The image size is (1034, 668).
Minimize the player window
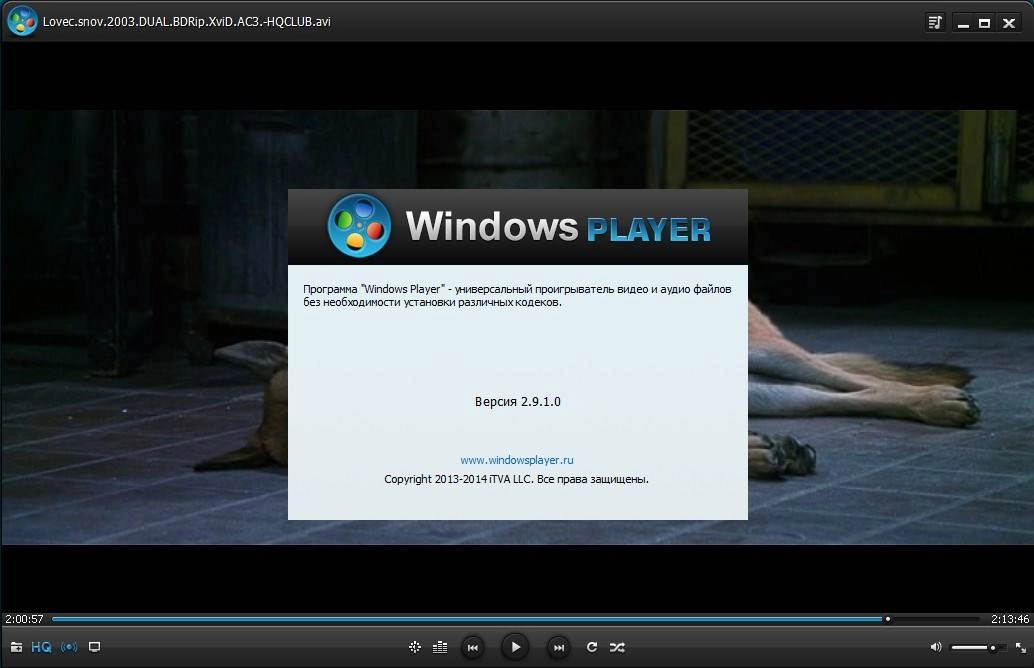[963, 23]
